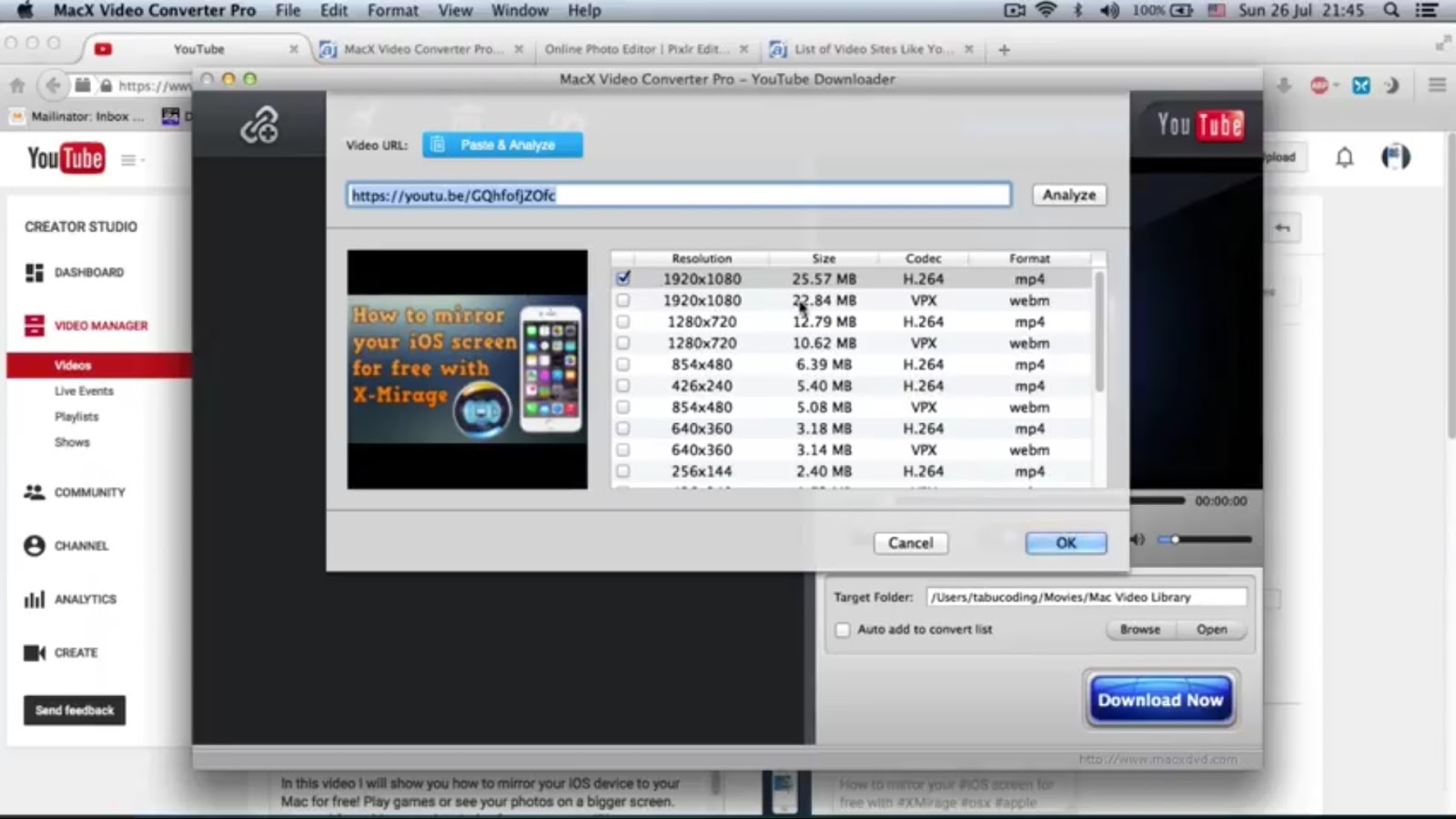Click the volume icon in menu bar

pyautogui.click(x=1109, y=10)
